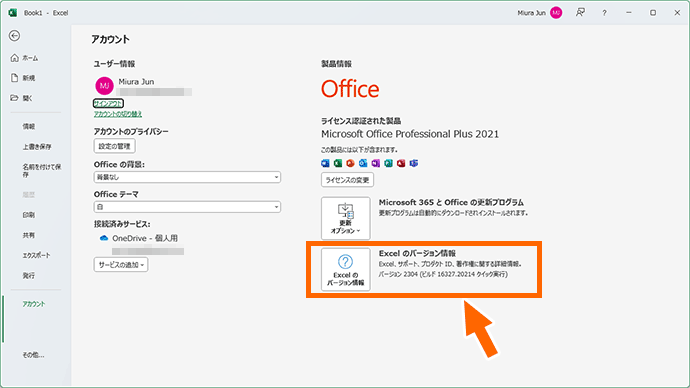This screenshot has width=690, height=388.
Task: Click the Miura Jun account in the title bar
Action: [x=540, y=13]
